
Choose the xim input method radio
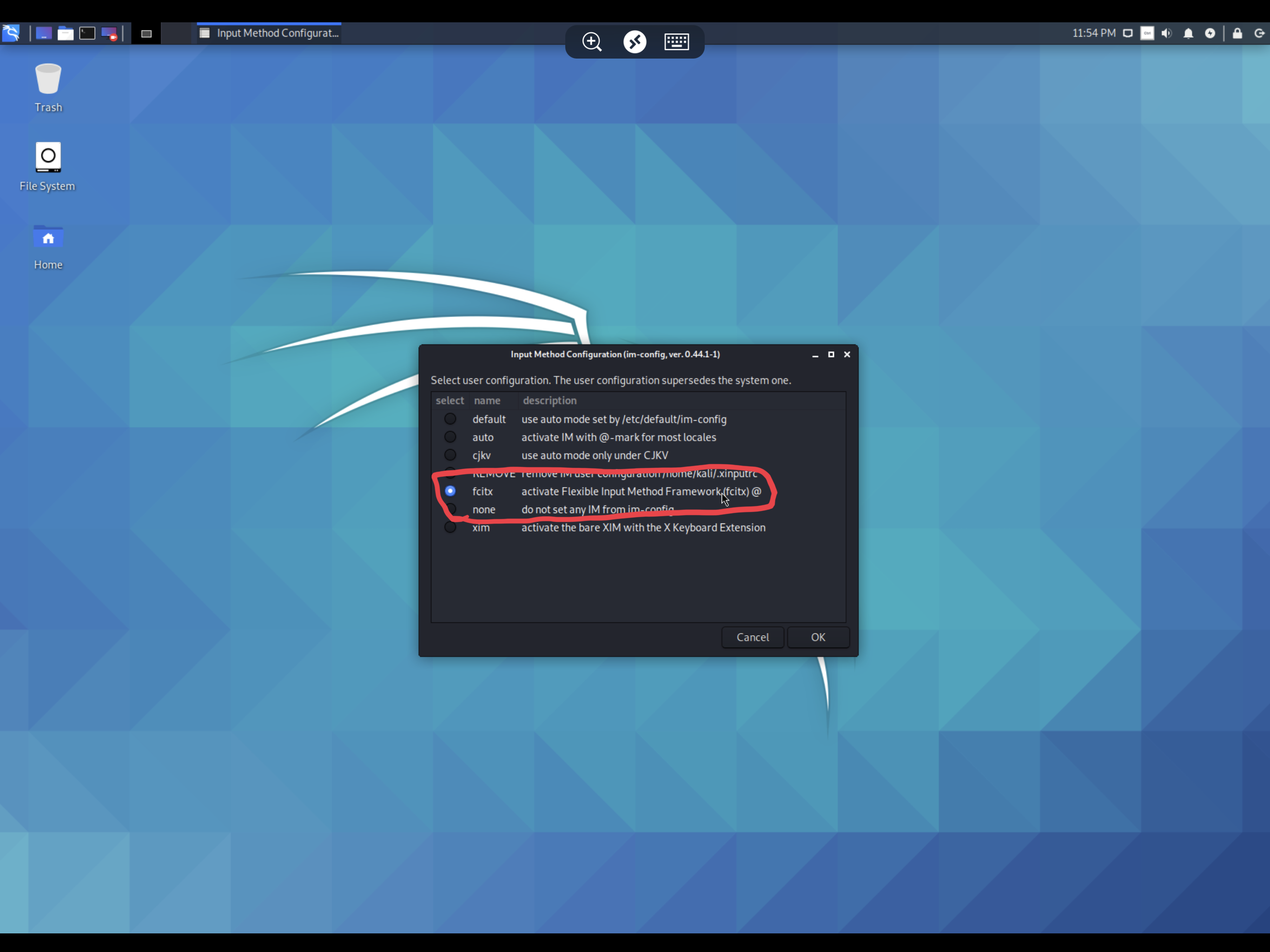point(450,527)
